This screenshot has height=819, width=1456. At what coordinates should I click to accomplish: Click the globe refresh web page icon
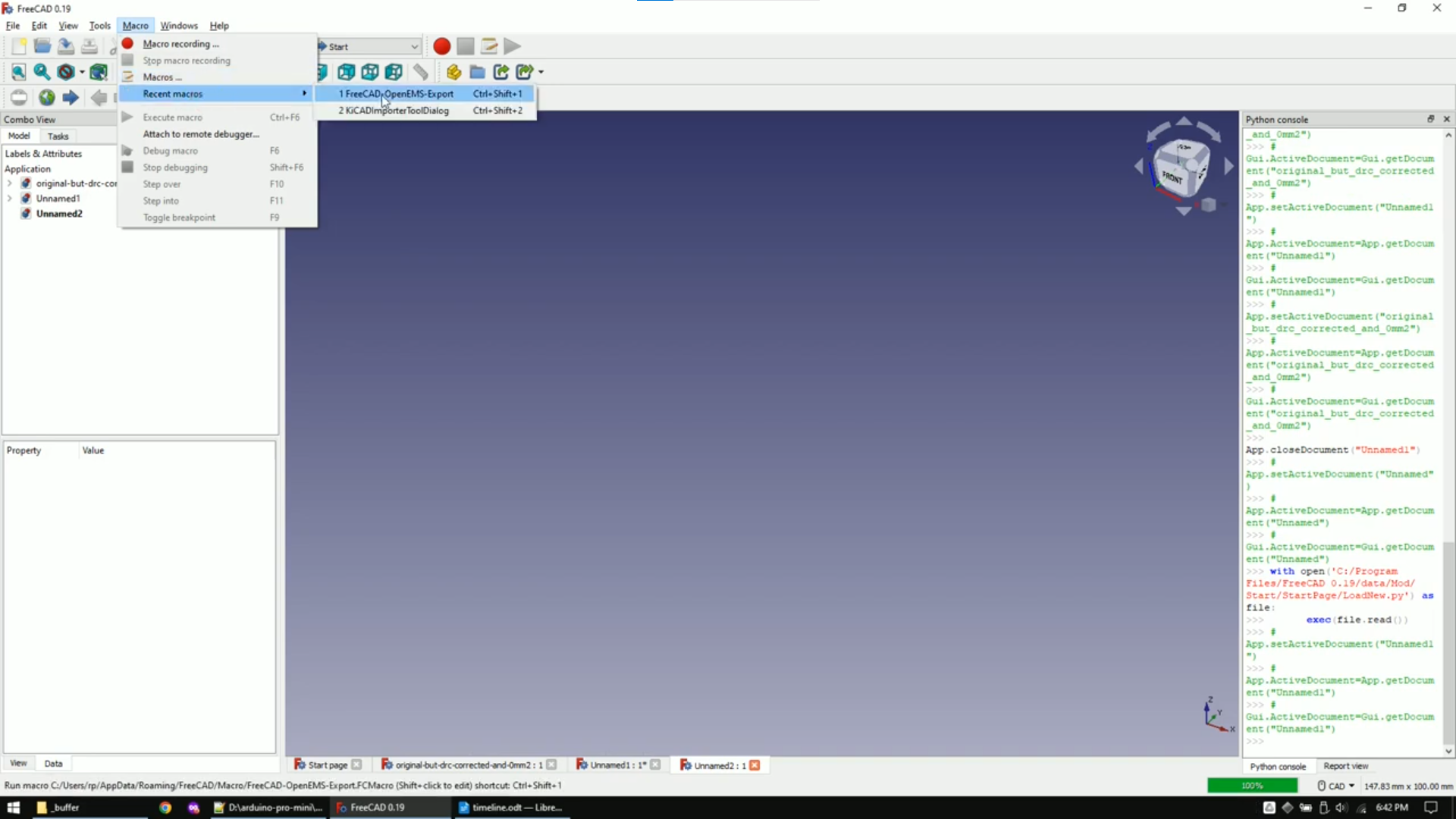(x=47, y=97)
